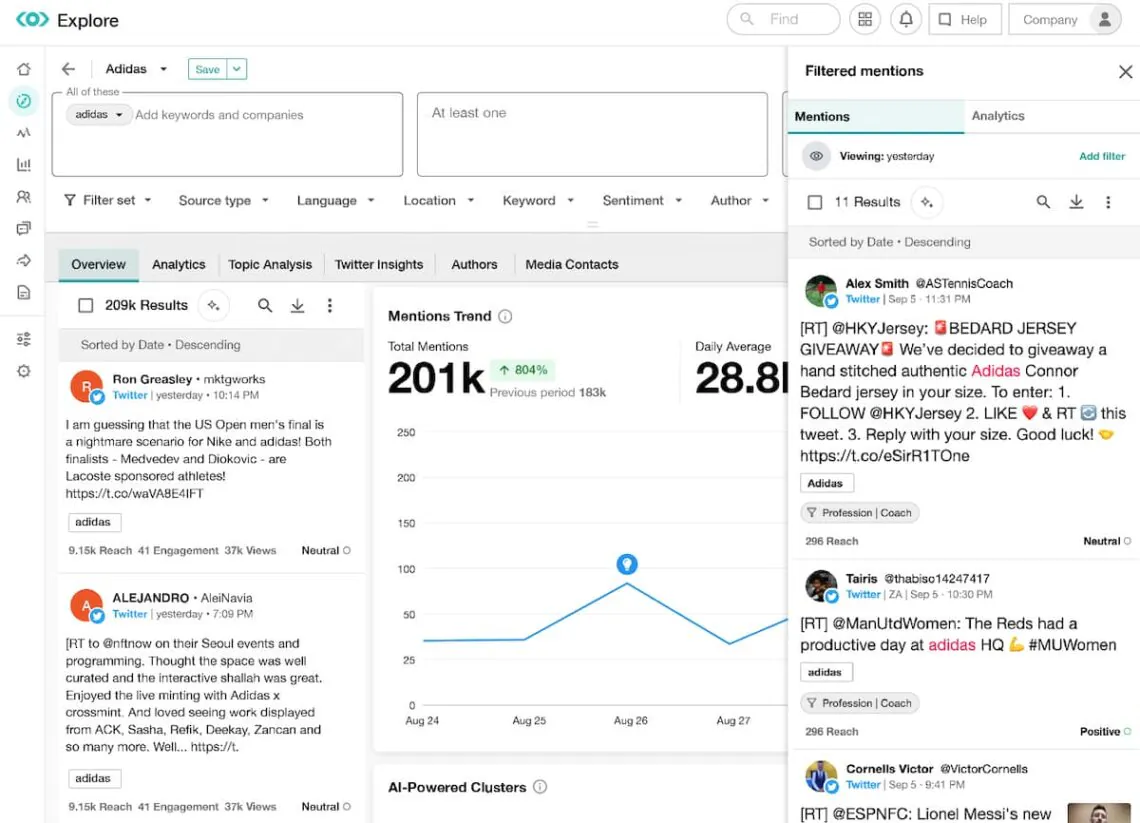Click the AI sparkle icon beside 209k Results

pyautogui.click(x=214, y=305)
